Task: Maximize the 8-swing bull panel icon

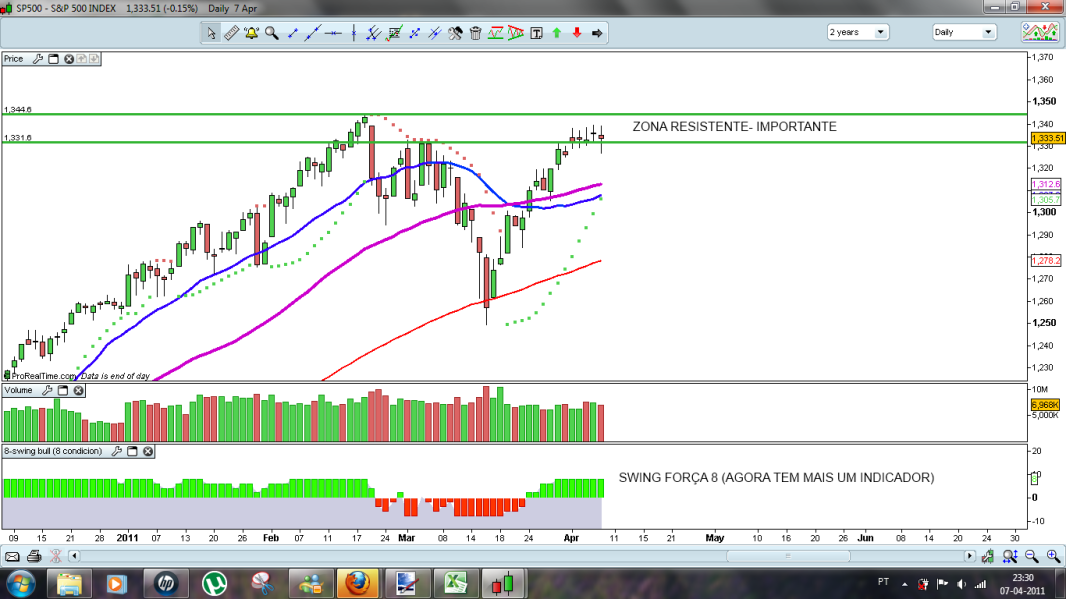Action: 133,451
